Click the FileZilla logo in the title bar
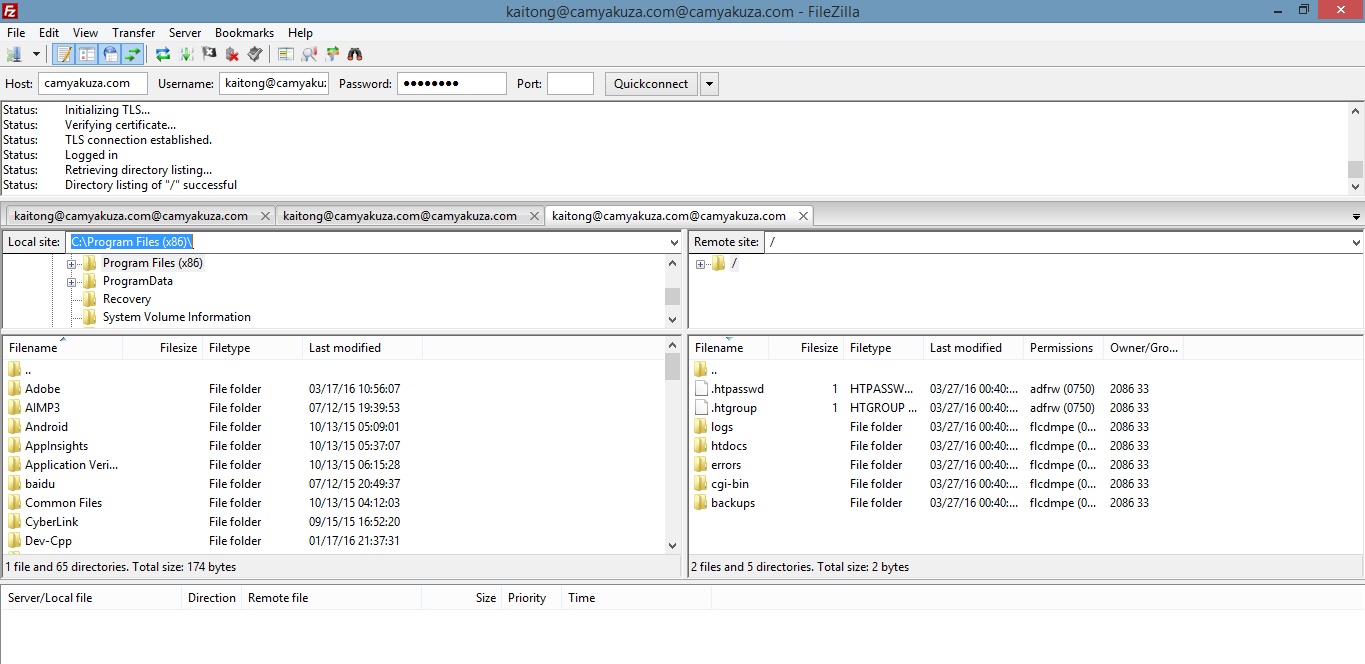 click(x=11, y=10)
